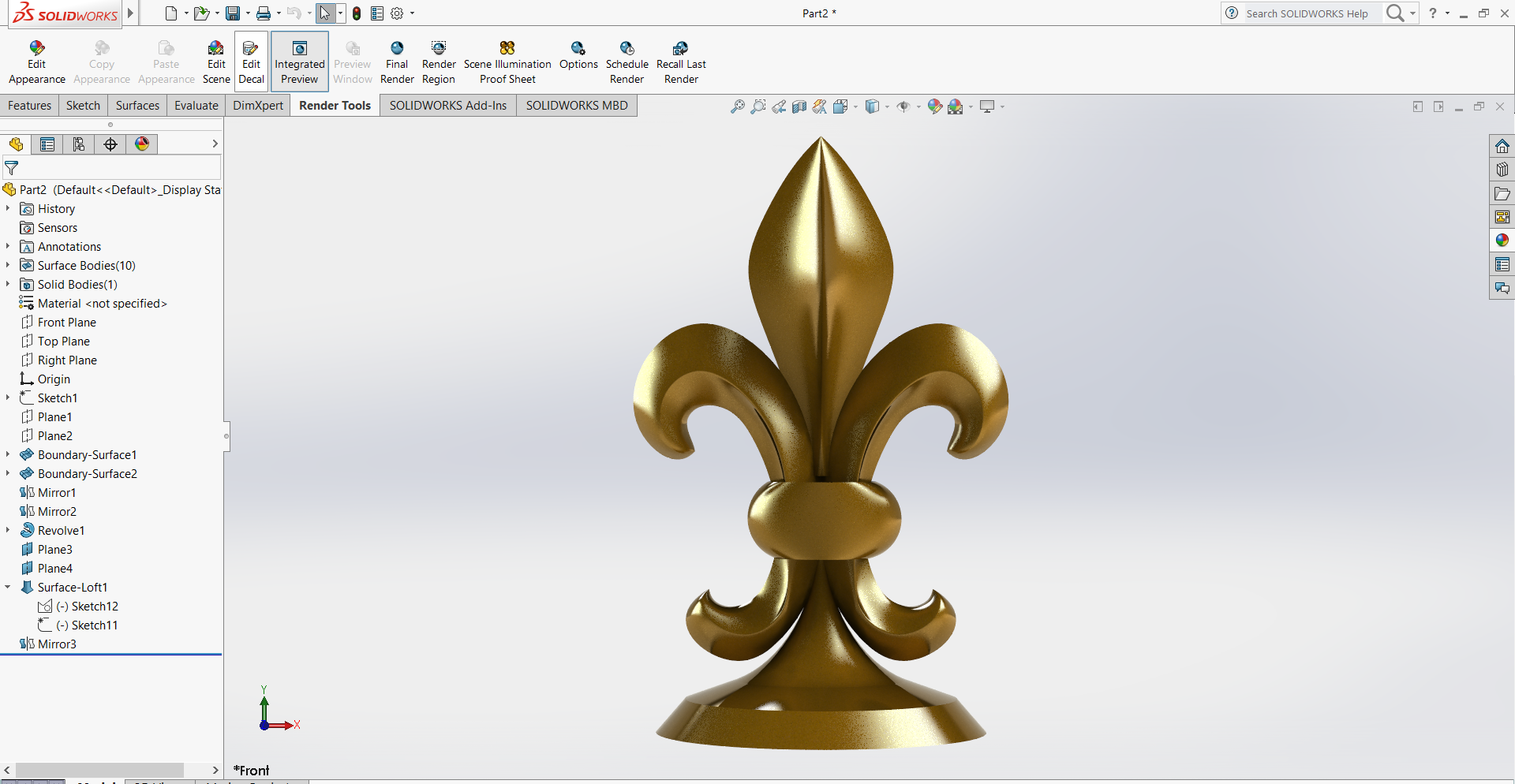Image resolution: width=1515 pixels, height=784 pixels.
Task: Expand Boundary-Surface1 feature
Action: 8,454
